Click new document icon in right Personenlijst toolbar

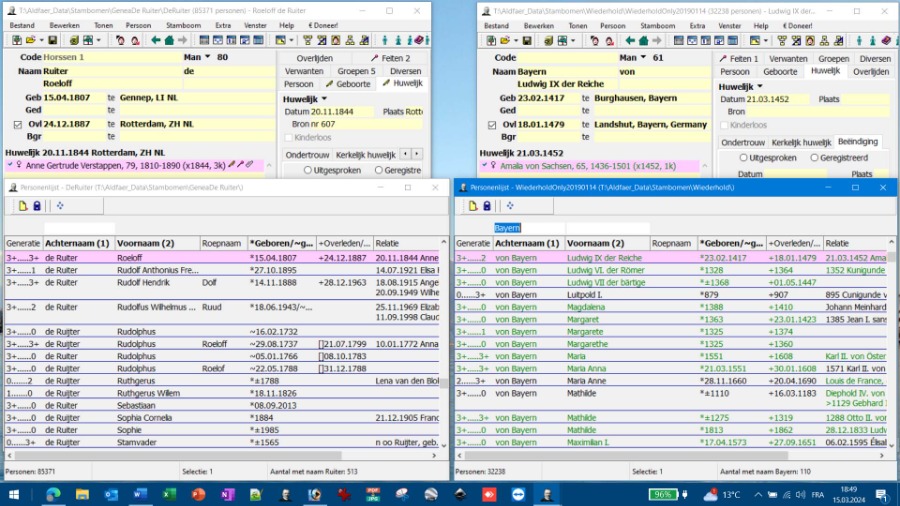(472, 206)
